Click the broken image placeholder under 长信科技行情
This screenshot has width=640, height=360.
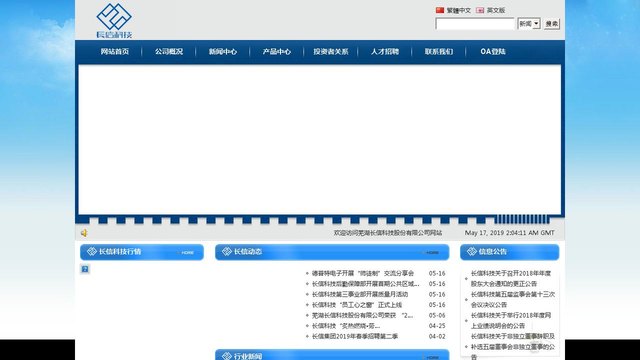[x=85, y=269]
